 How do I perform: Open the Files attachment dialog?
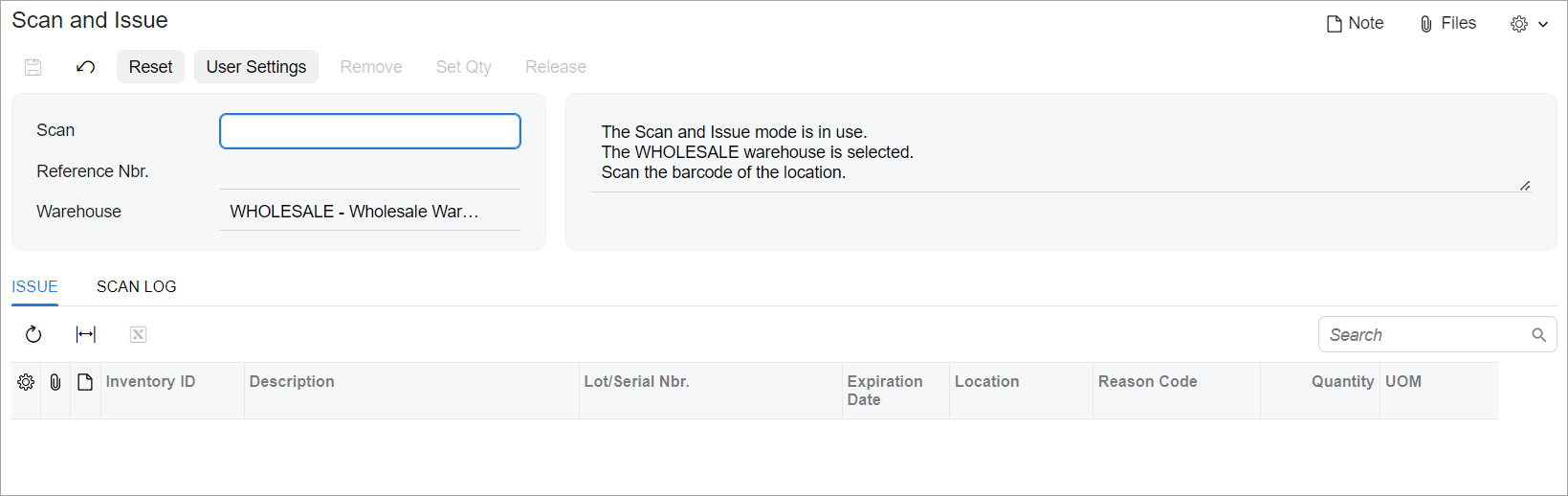pyautogui.click(x=1447, y=24)
